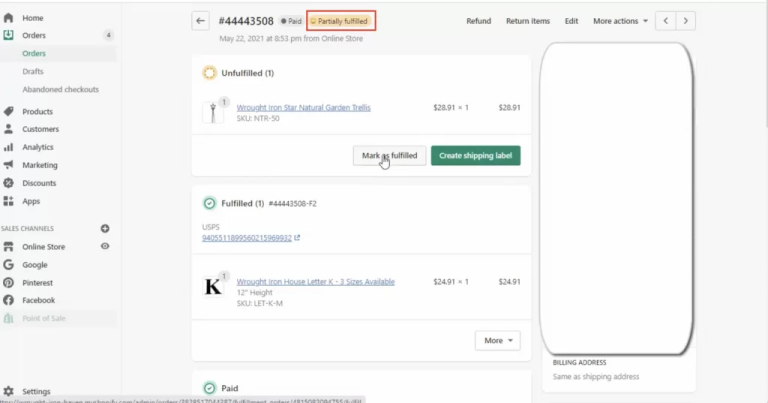Open the external USPS tracking link icon
The image size is (768, 403).
tap(297, 238)
